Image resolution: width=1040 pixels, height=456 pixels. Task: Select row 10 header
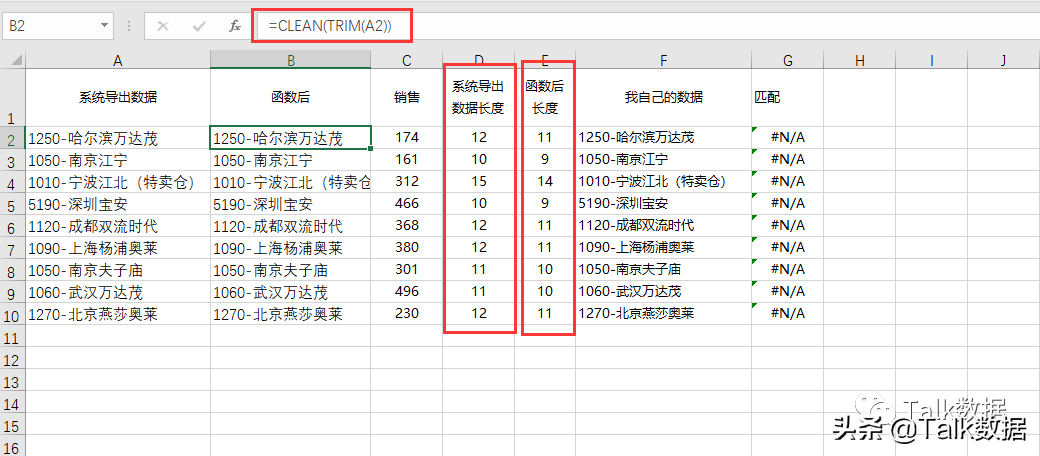[x=13, y=314]
